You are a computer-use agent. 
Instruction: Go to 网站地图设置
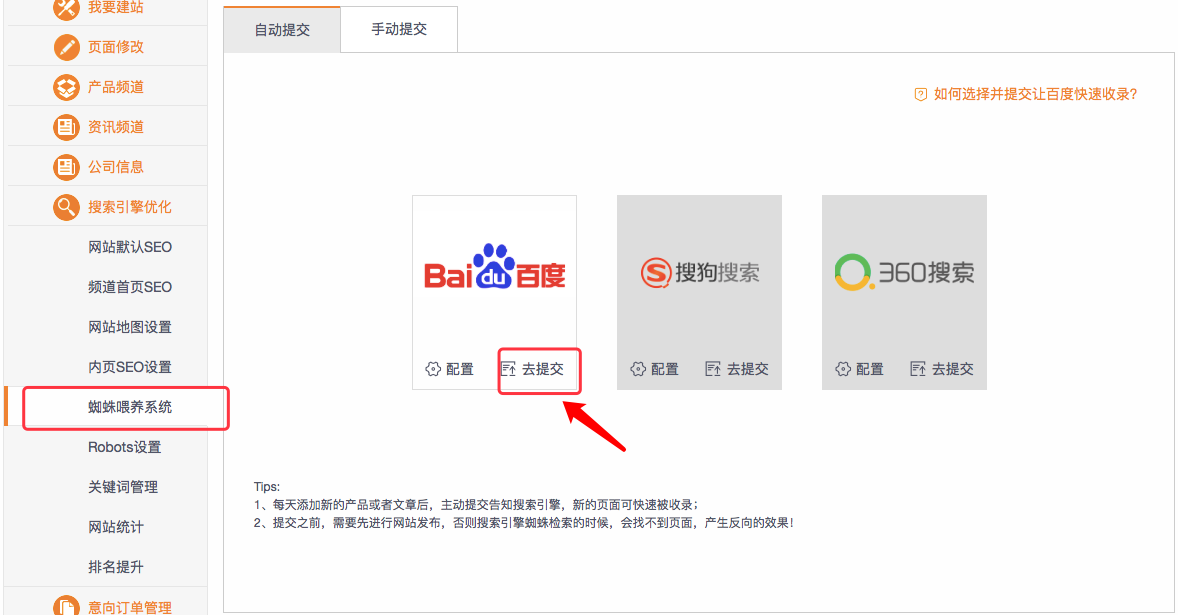130,327
